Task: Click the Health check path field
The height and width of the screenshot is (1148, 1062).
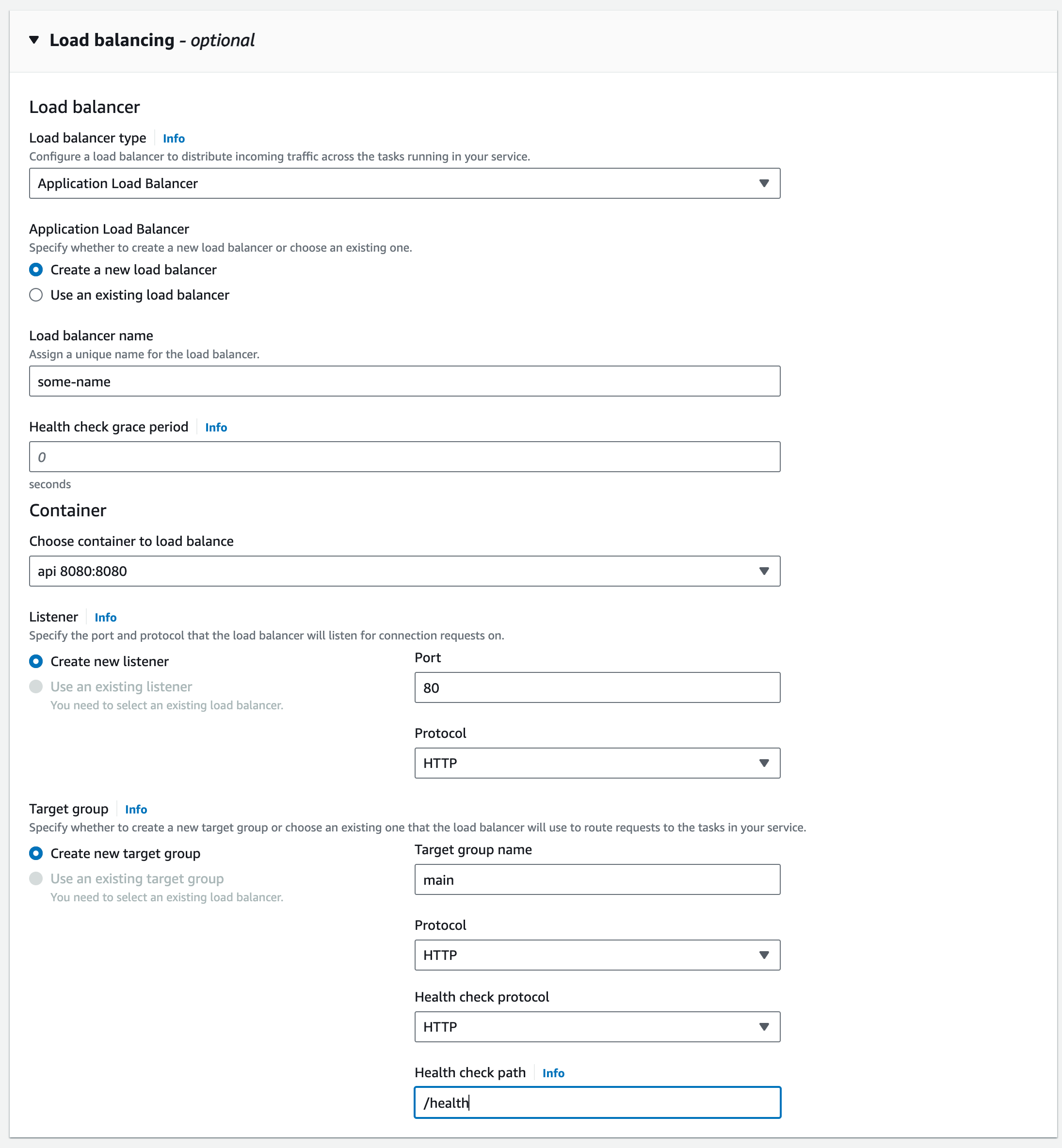Action: (596, 1102)
